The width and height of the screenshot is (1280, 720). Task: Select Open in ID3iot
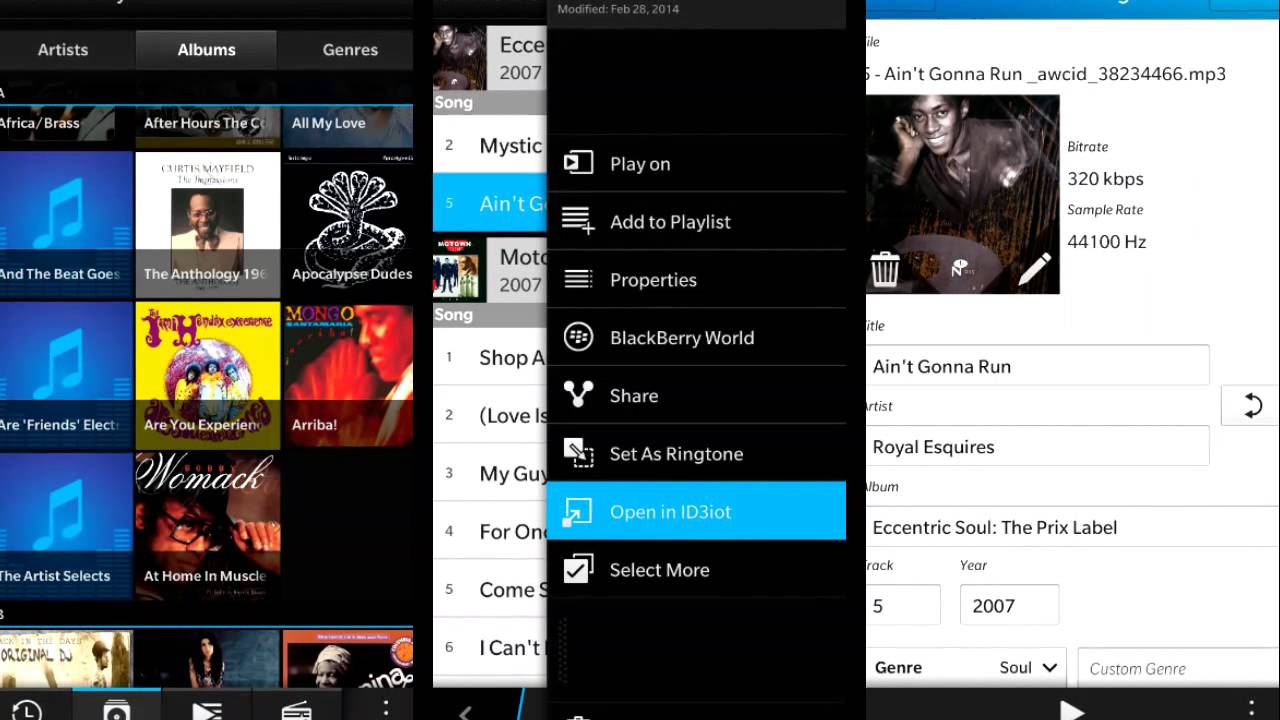pos(697,512)
